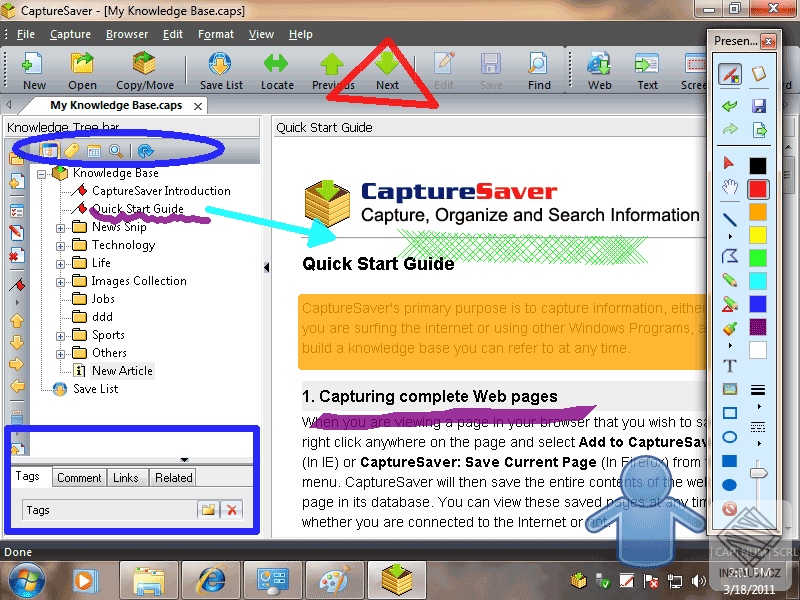
Task: Select the filled ellipse shape tool
Action: 730,485
